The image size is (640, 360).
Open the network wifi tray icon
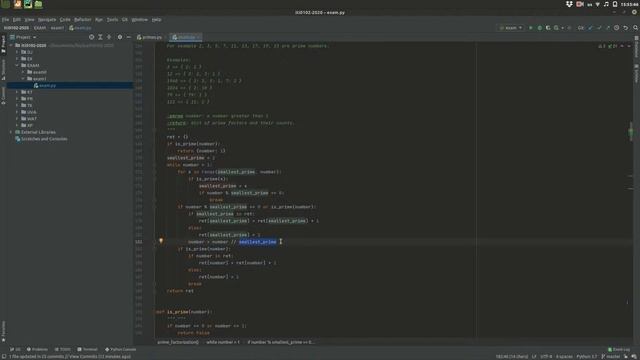[598, 4]
